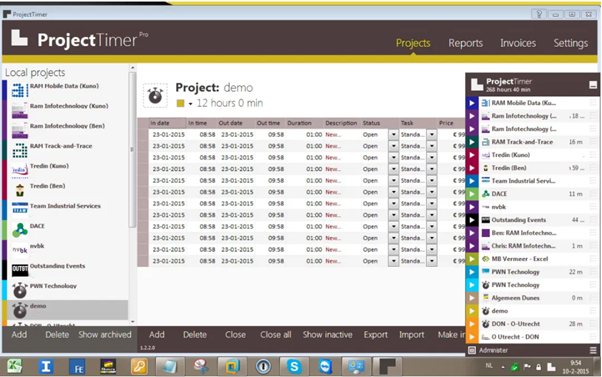Screen dimensions: 602x377
Task: Open Outstanding Events project in local list
Action: click(58, 266)
